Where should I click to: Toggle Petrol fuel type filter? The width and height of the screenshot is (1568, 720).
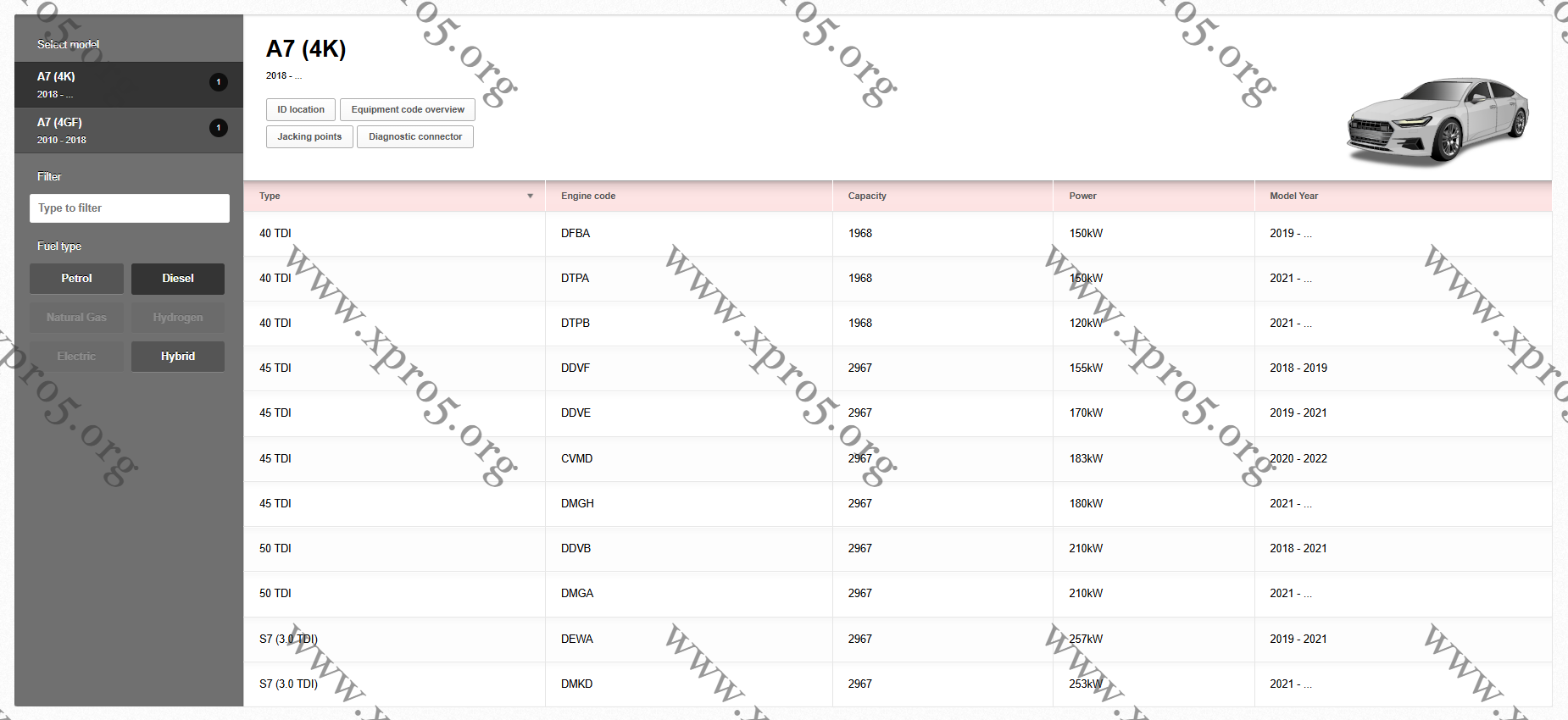point(76,279)
